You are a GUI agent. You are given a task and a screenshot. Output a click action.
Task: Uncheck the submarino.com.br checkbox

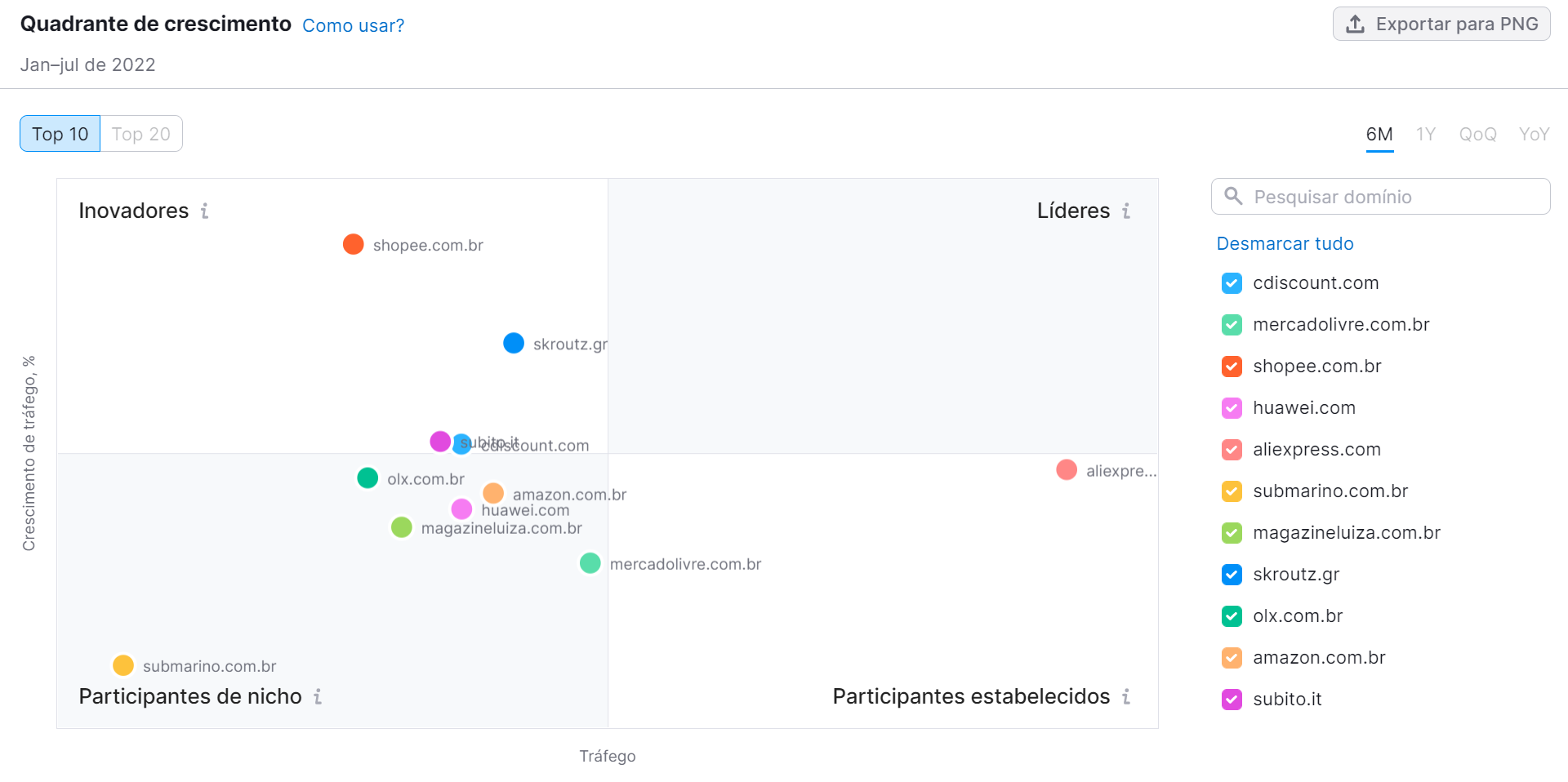[x=1232, y=491]
